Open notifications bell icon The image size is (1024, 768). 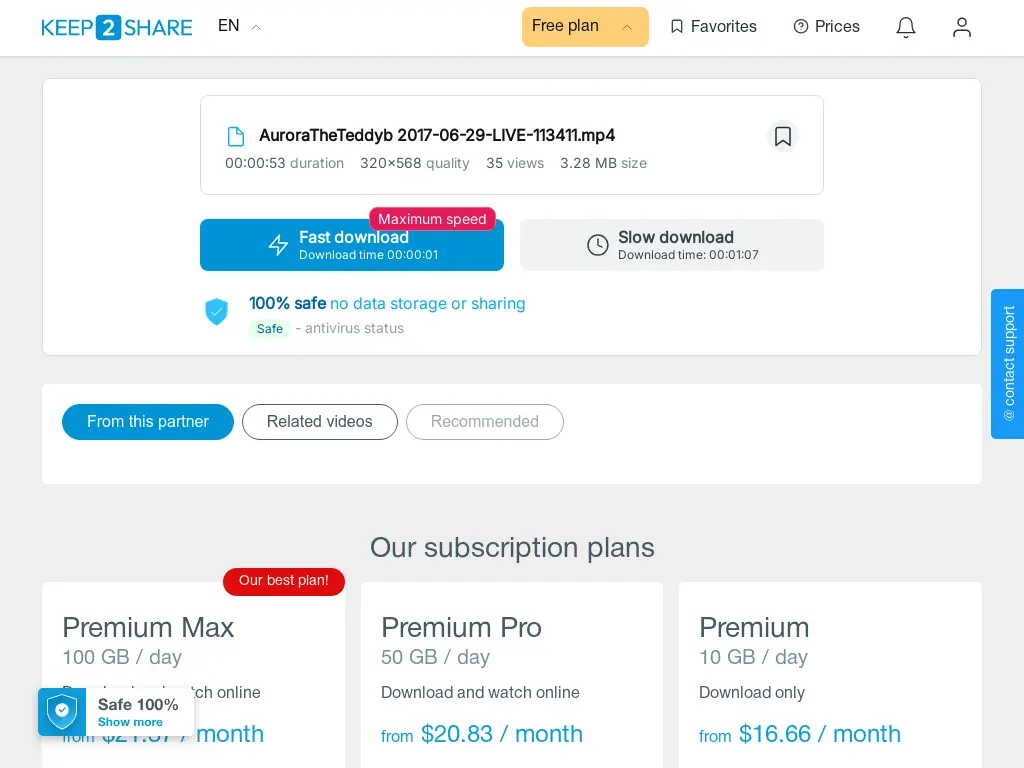point(905,27)
